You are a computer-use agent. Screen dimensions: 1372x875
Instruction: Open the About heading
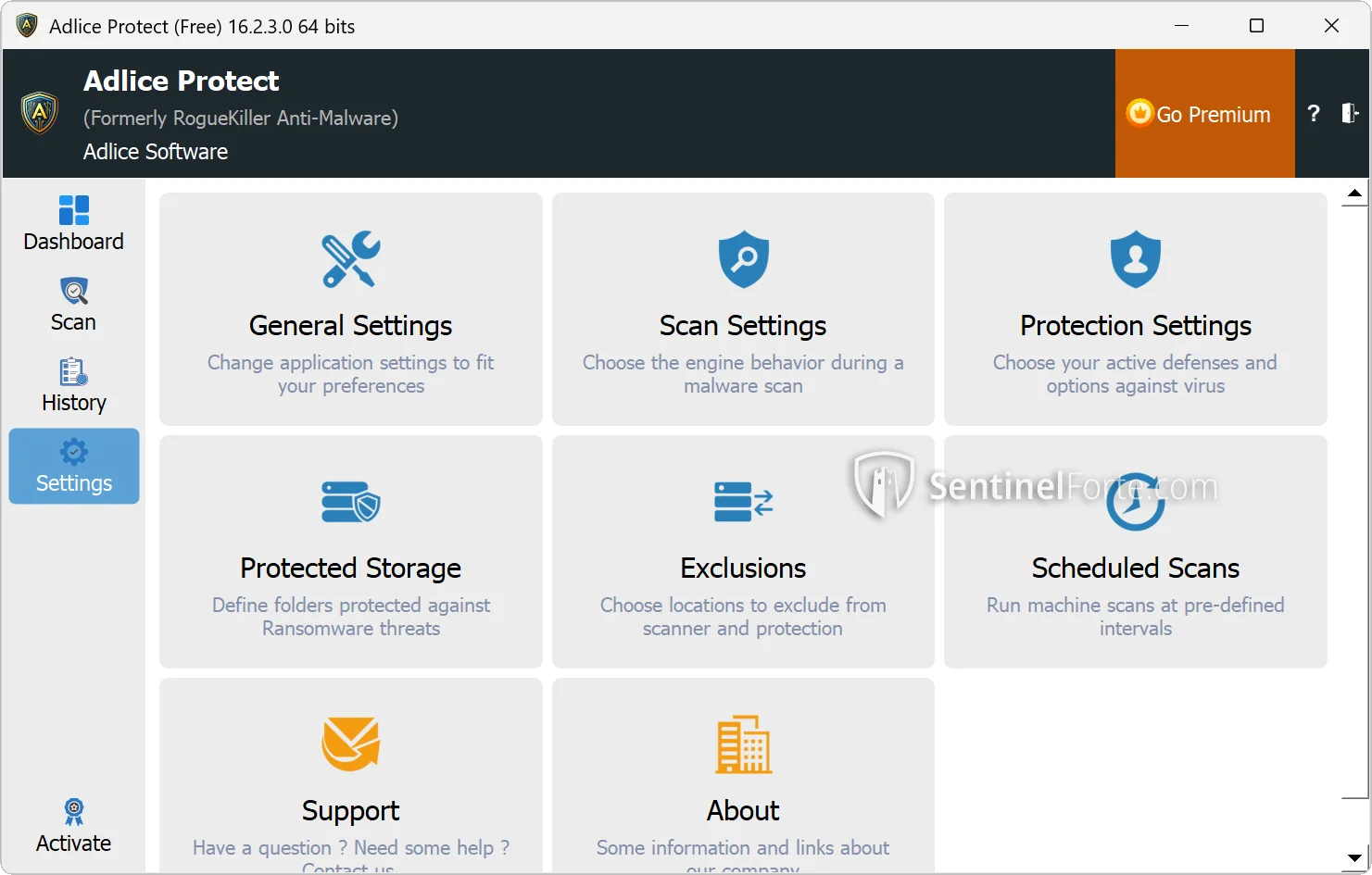click(x=743, y=811)
